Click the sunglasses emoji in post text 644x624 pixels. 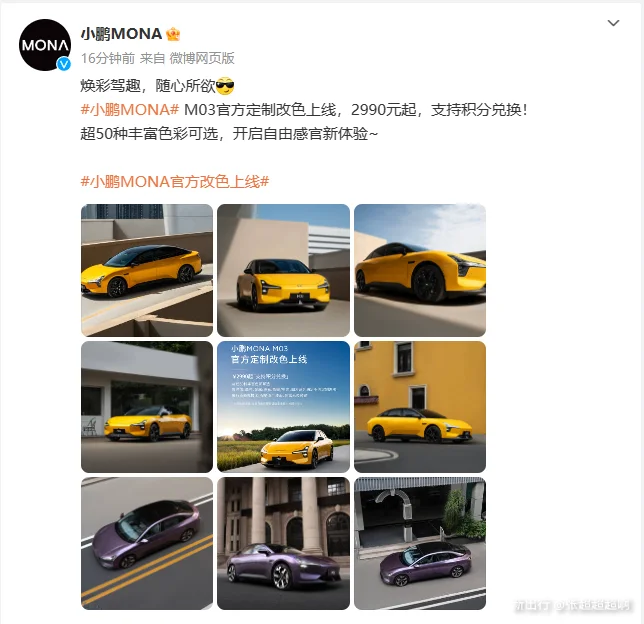point(225,86)
